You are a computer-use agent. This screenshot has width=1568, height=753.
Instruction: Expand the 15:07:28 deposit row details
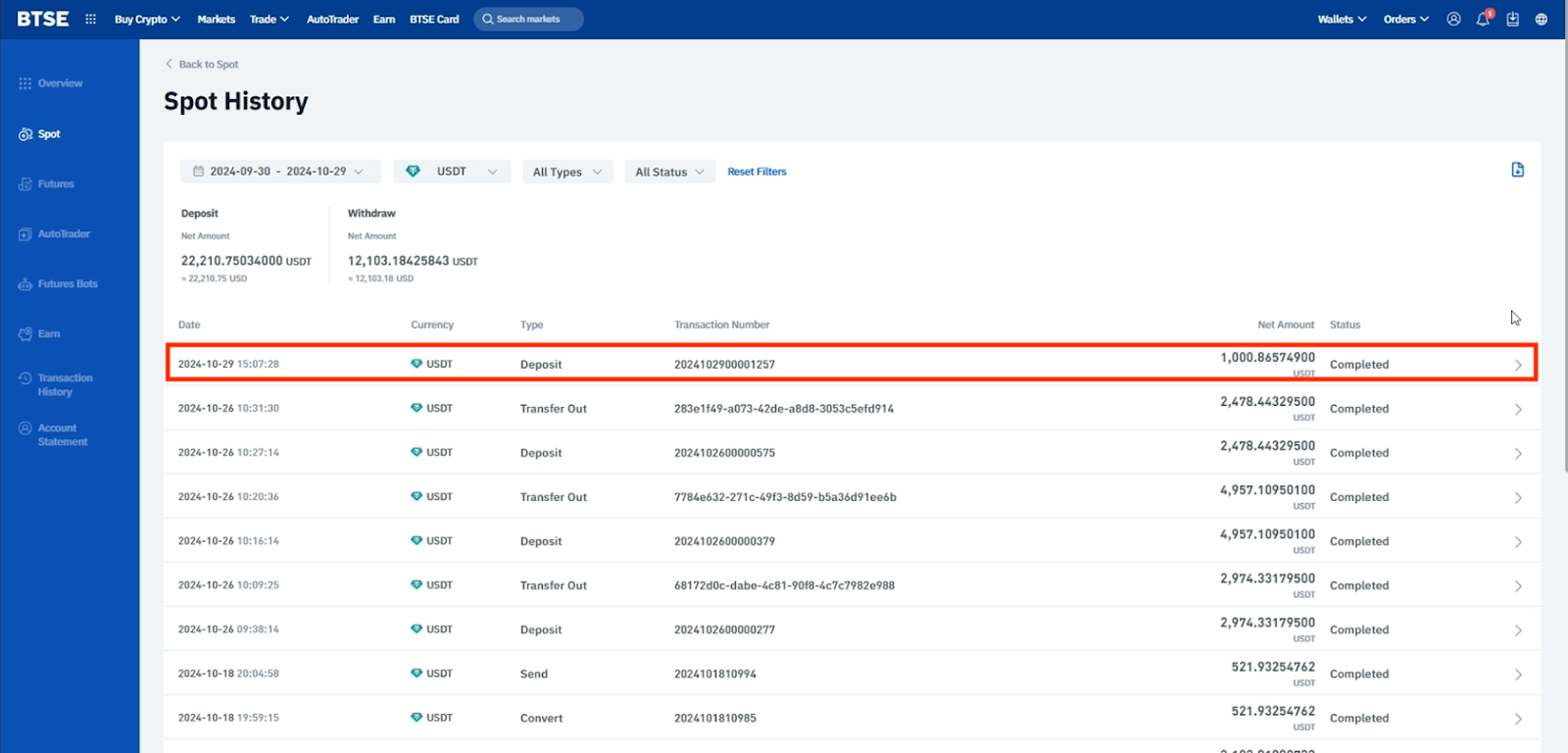1518,365
